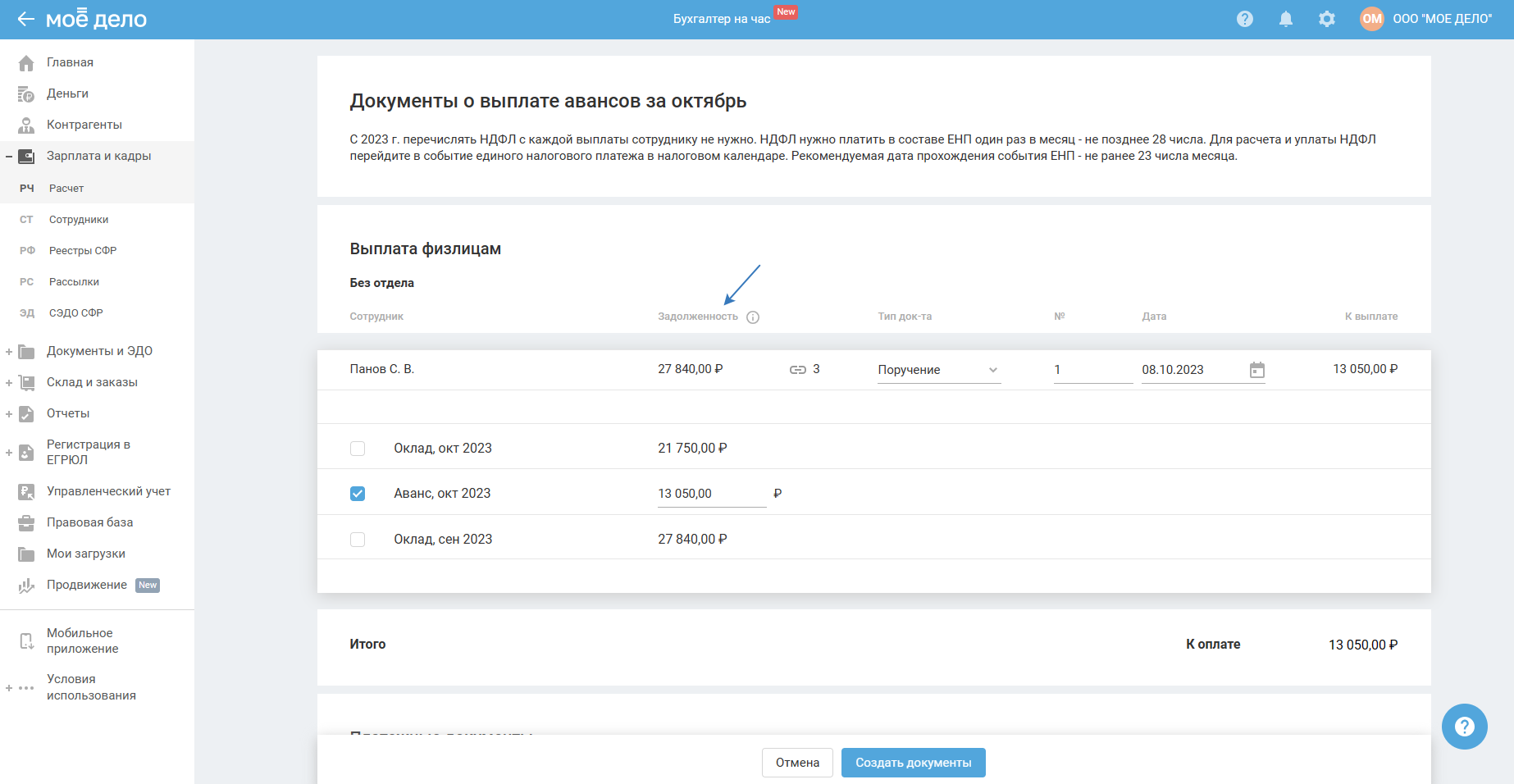This screenshot has width=1514, height=784.
Task: Uncheck the Аванс, окт 2023 checkbox
Action: tap(358, 494)
